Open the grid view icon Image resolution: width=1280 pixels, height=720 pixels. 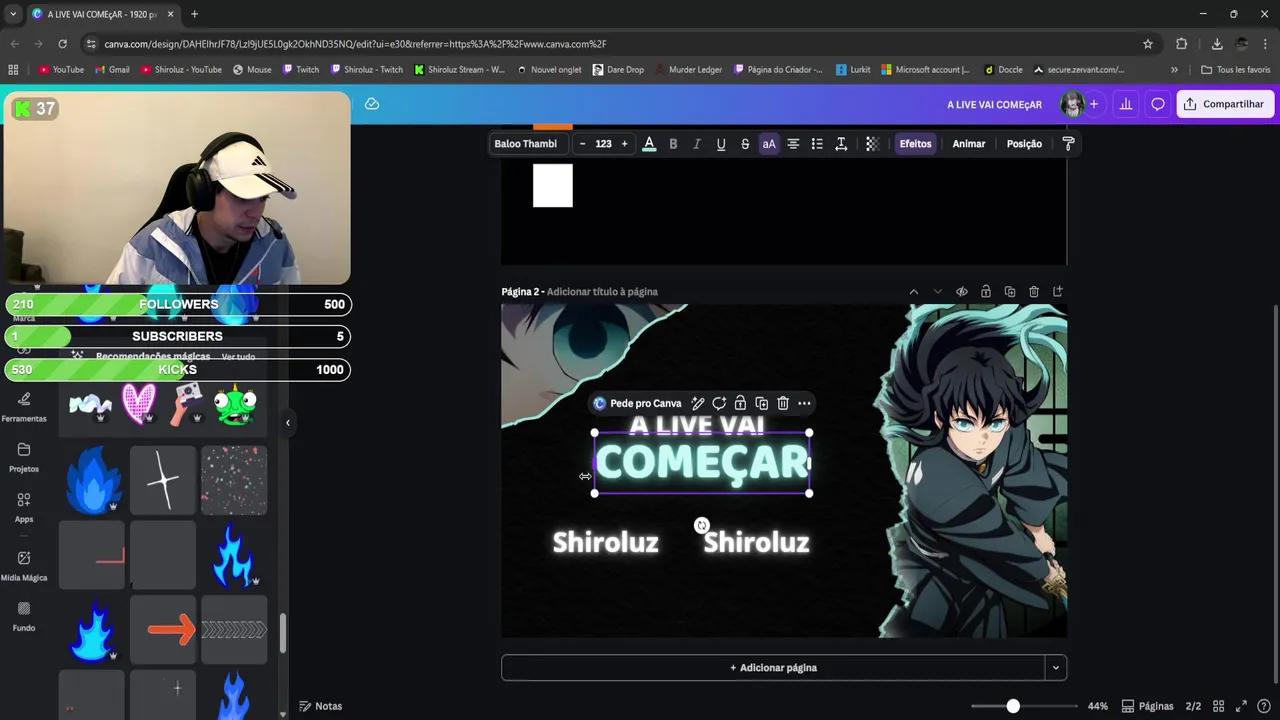tap(1220, 706)
